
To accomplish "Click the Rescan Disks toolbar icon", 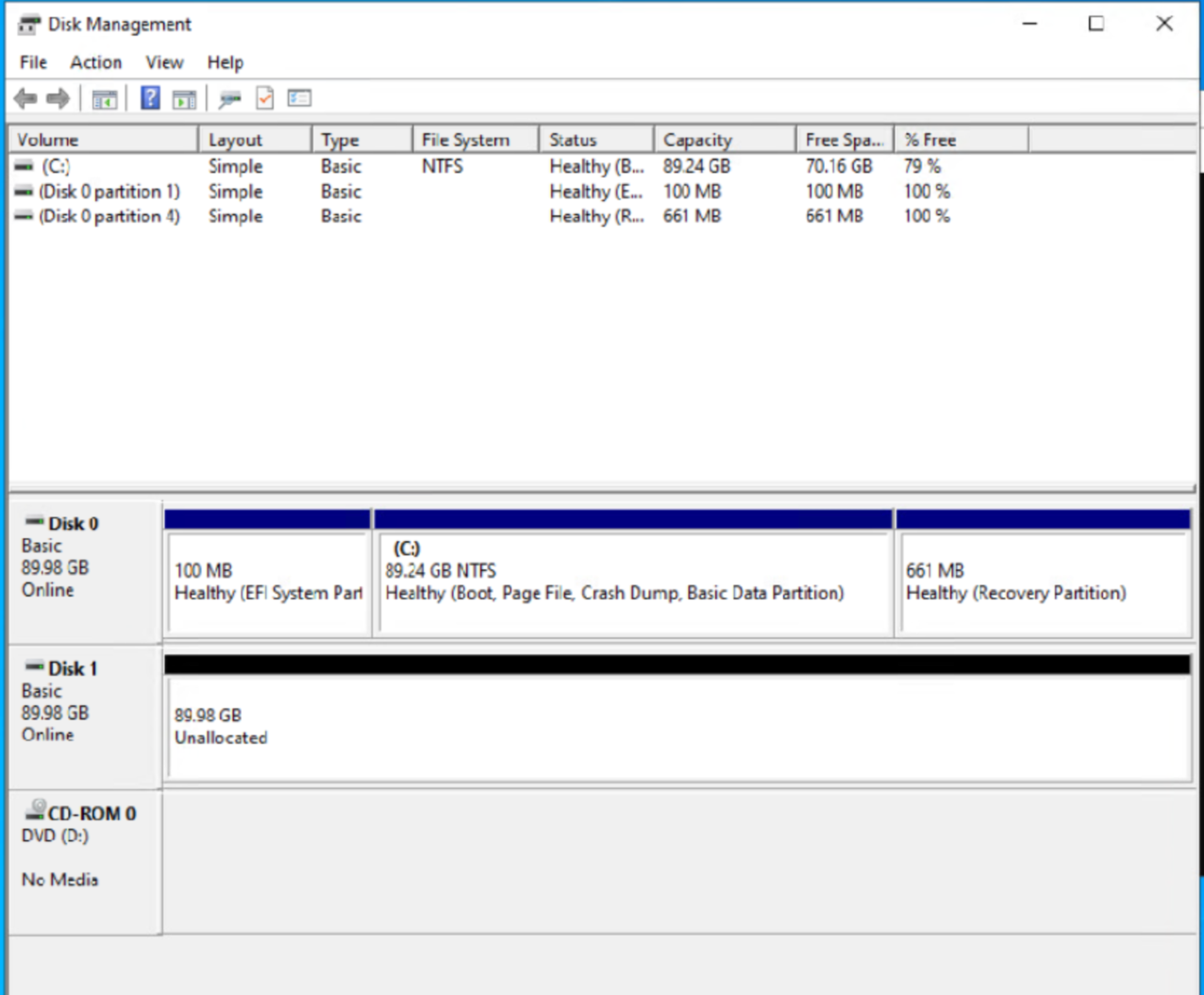I will (228, 98).
